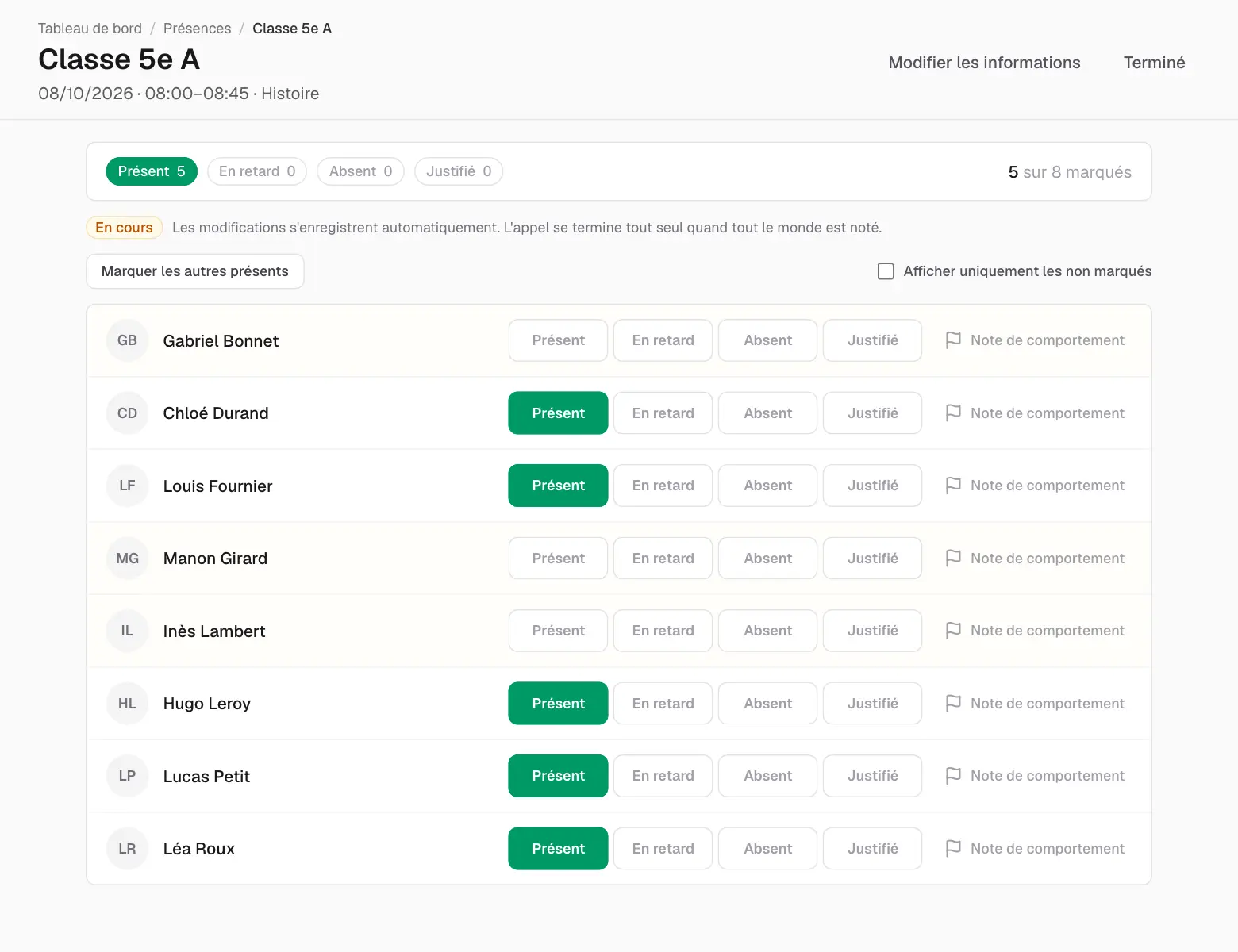Click flag icon in Lucas Petit's row
This screenshot has height=952, width=1238.
pos(953,776)
